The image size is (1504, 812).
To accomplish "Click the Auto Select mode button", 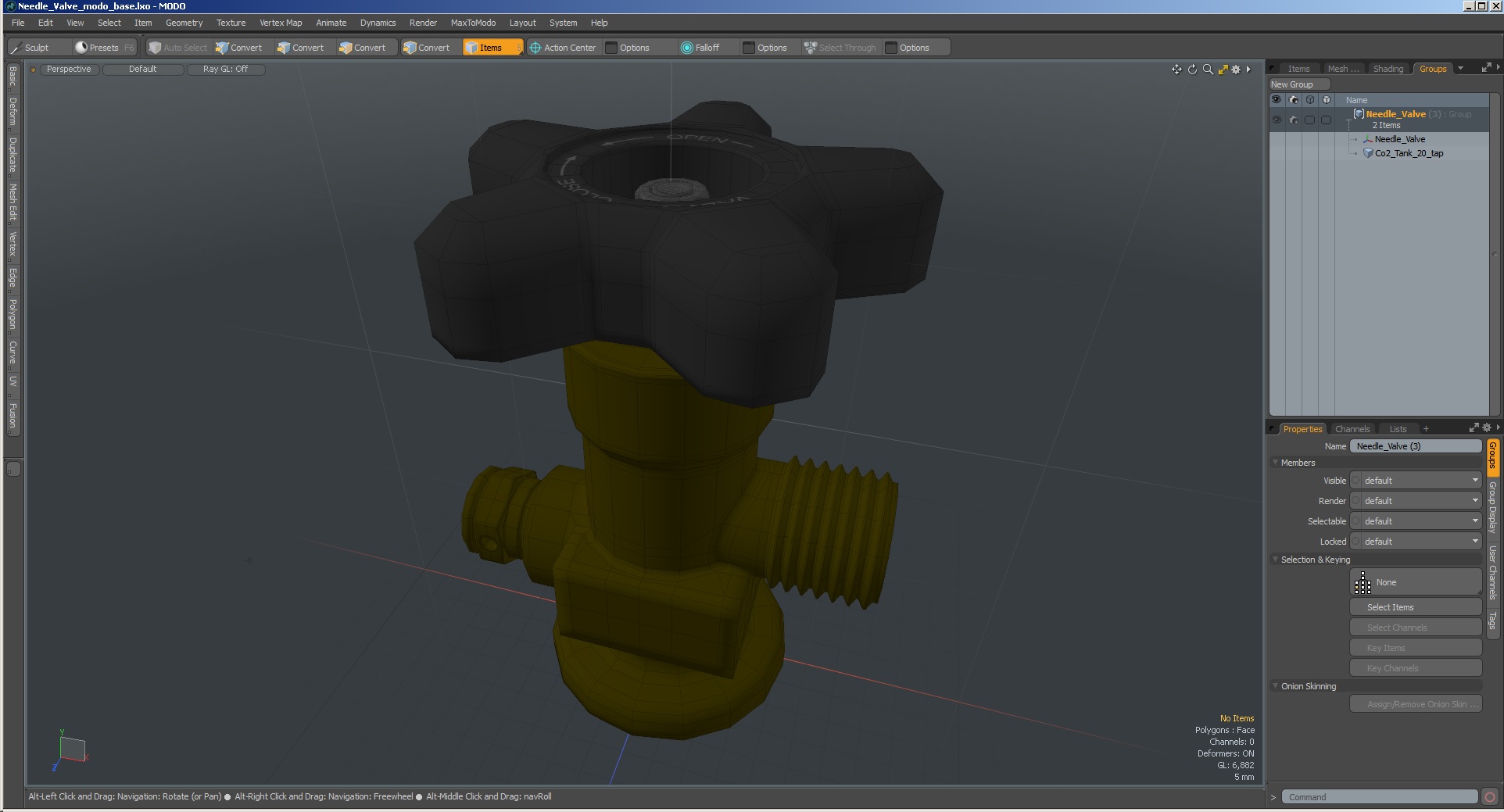I will pos(178,48).
